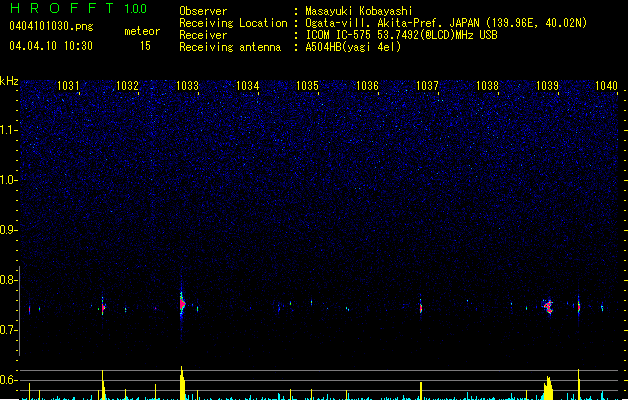Image resolution: width=629 pixels, height=400 pixels.
Task: Click the 0.9 frequency axis label
Action: click(x=9, y=230)
